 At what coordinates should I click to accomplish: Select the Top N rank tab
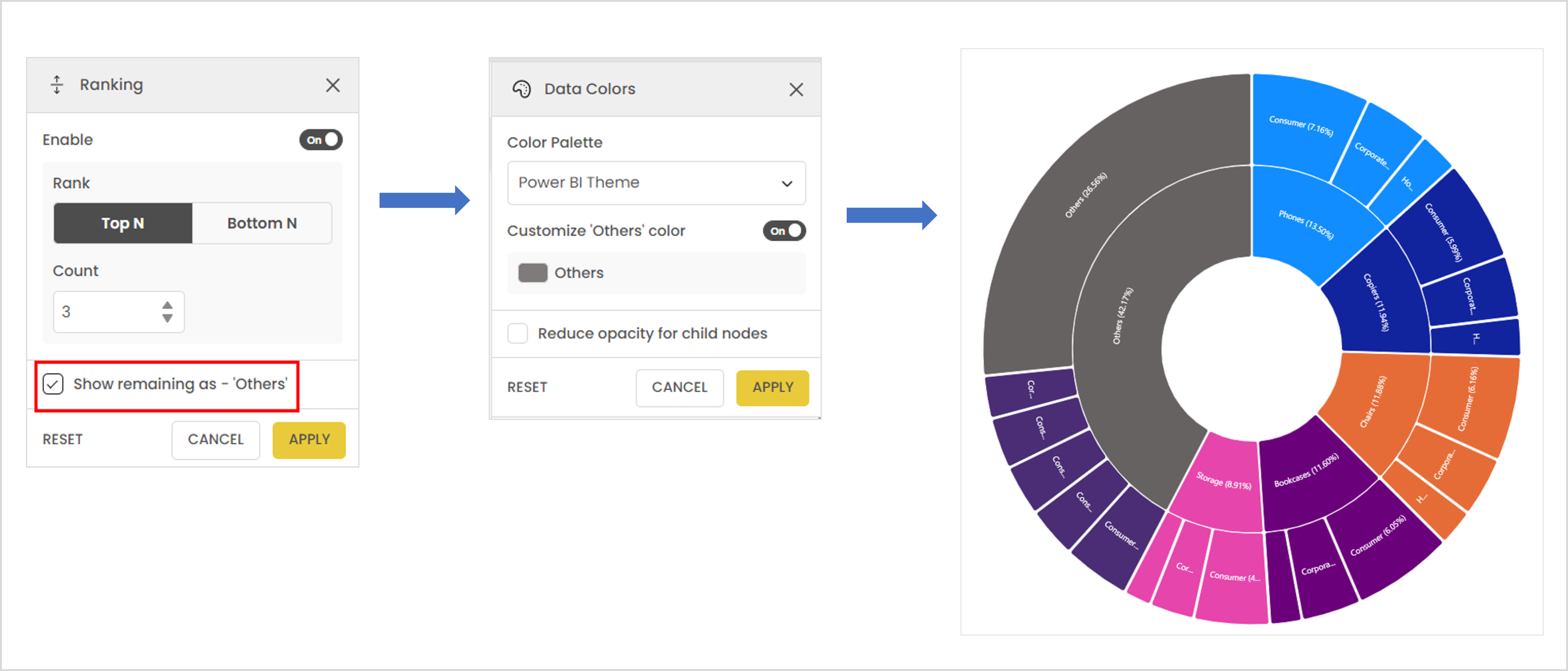pyautogui.click(x=123, y=223)
